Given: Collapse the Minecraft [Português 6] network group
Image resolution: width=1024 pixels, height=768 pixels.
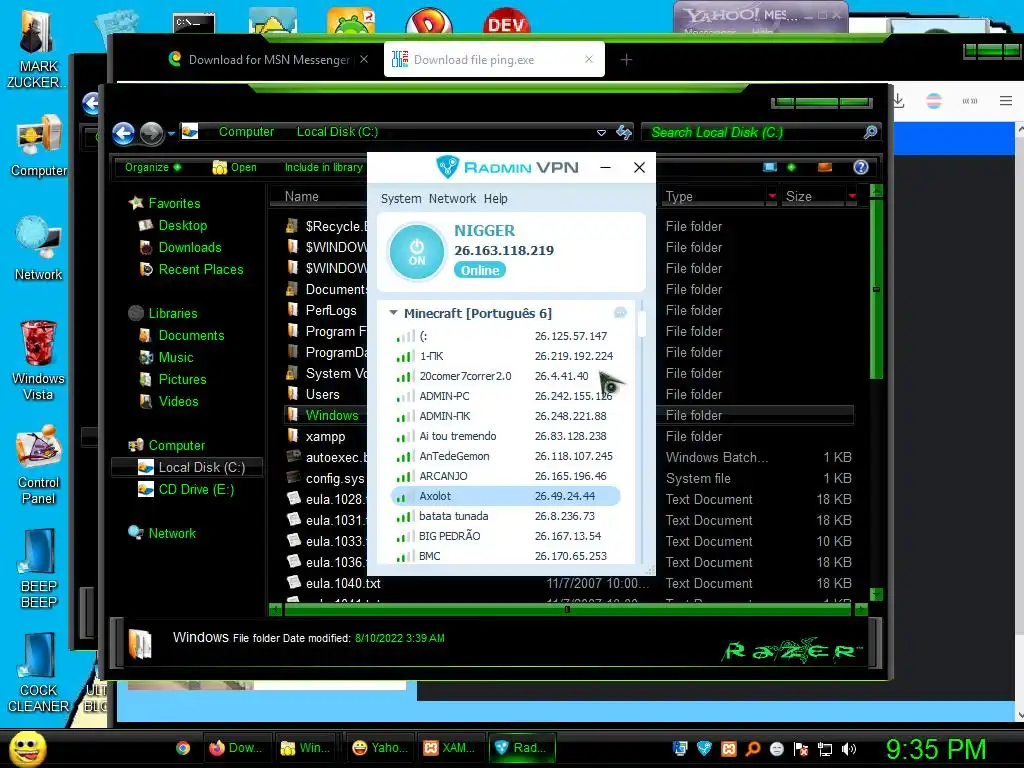Looking at the screenshot, I should coord(393,313).
